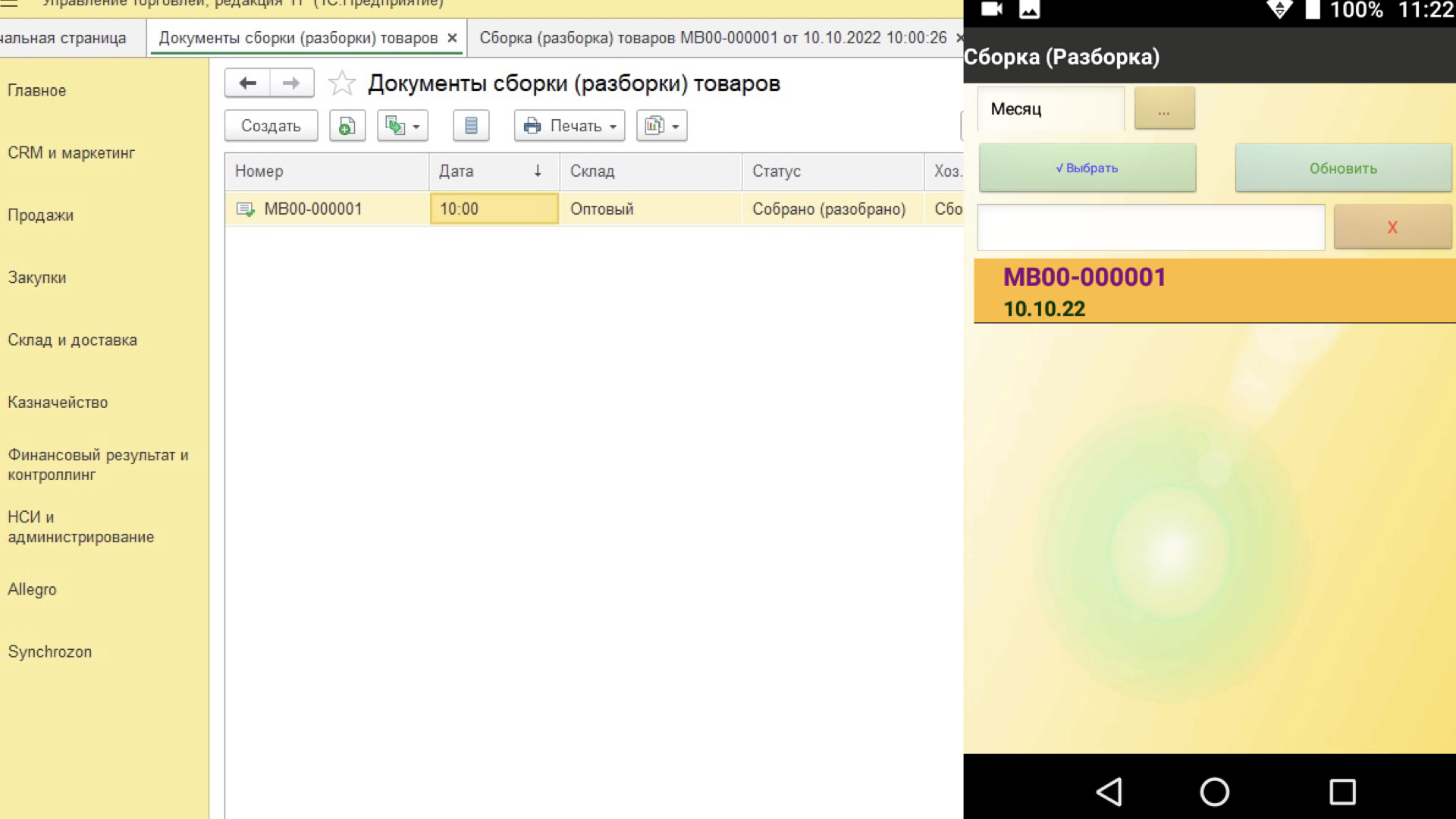The height and width of the screenshot is (819, 1456).
Task: Open the CRM и маркетинг section
Action: point(71,152)
